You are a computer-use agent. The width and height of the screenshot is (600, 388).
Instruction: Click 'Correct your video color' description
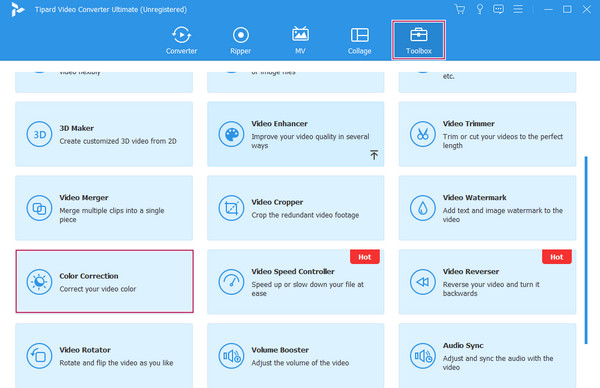98,289
